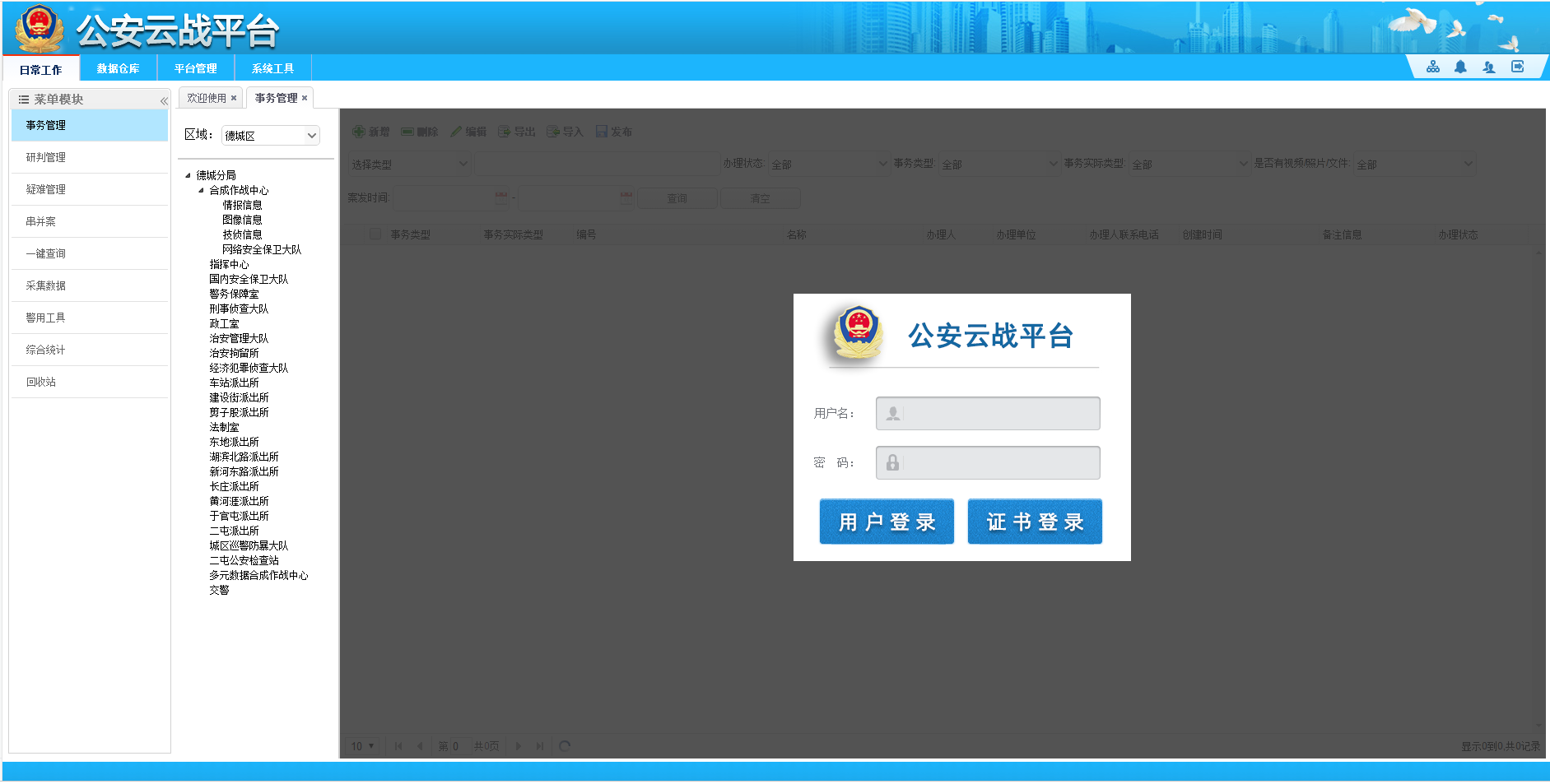Select 事务管理 in the sidebar menu
Screen dimensions: 1550x784
tap(90, 125)
